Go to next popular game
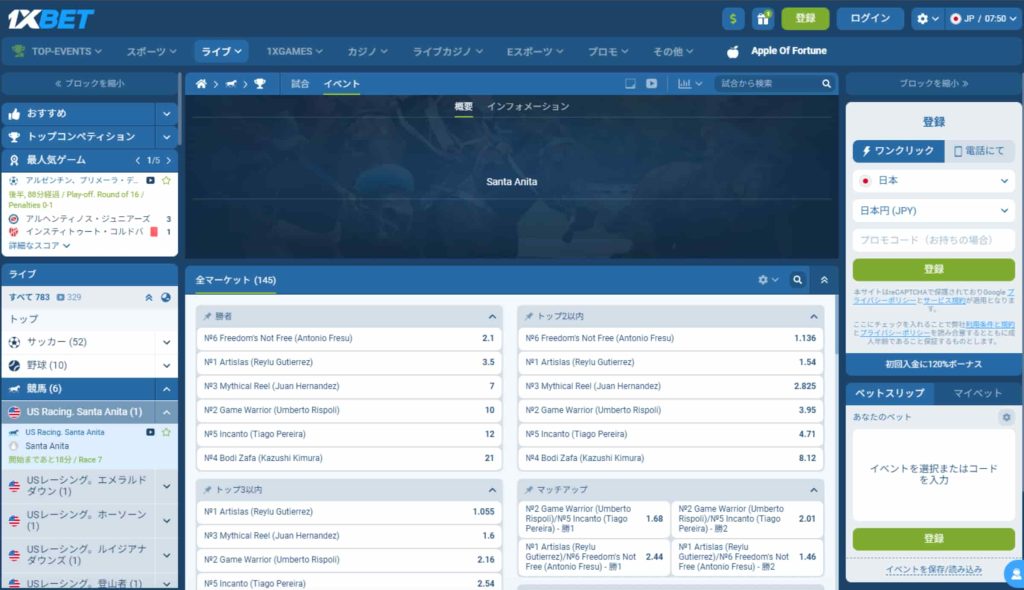The image size is (1024, 590). tap(168, 160)
